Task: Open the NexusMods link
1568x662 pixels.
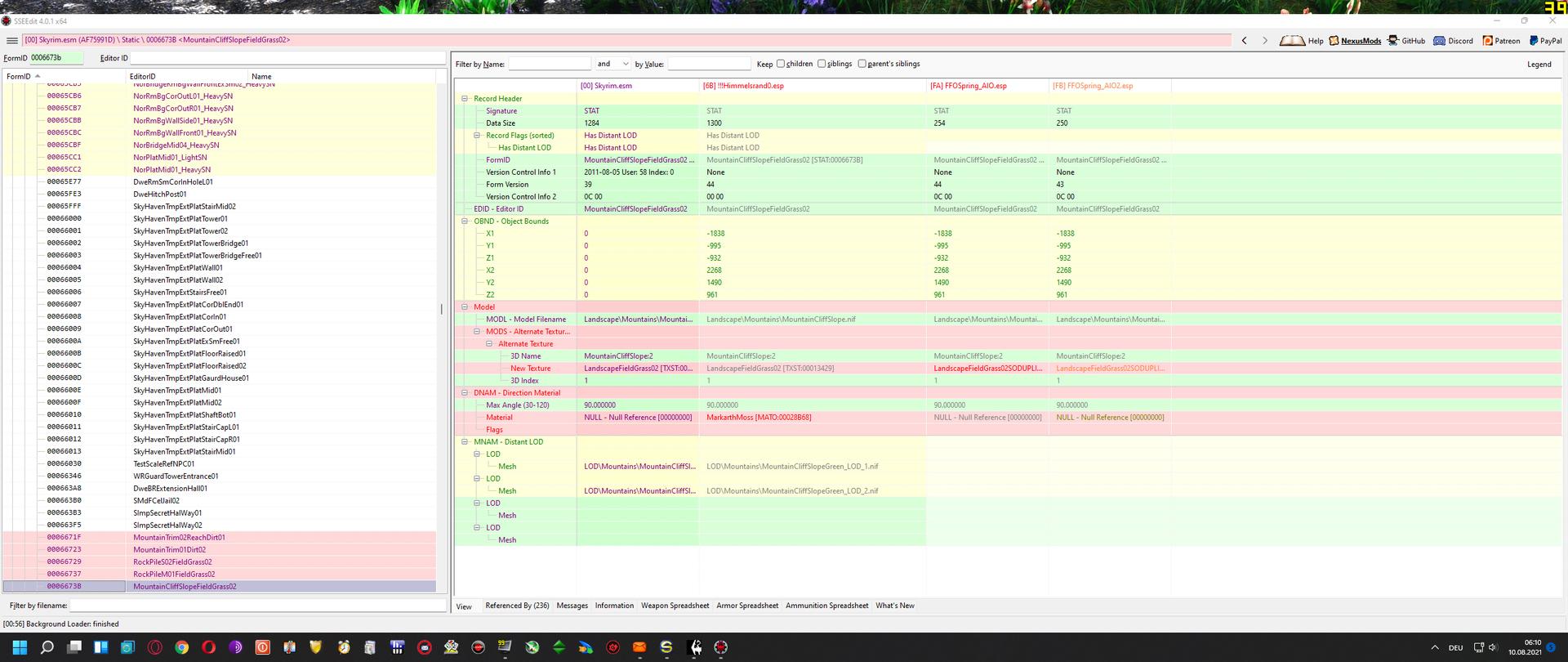Action: point(1355,41)
